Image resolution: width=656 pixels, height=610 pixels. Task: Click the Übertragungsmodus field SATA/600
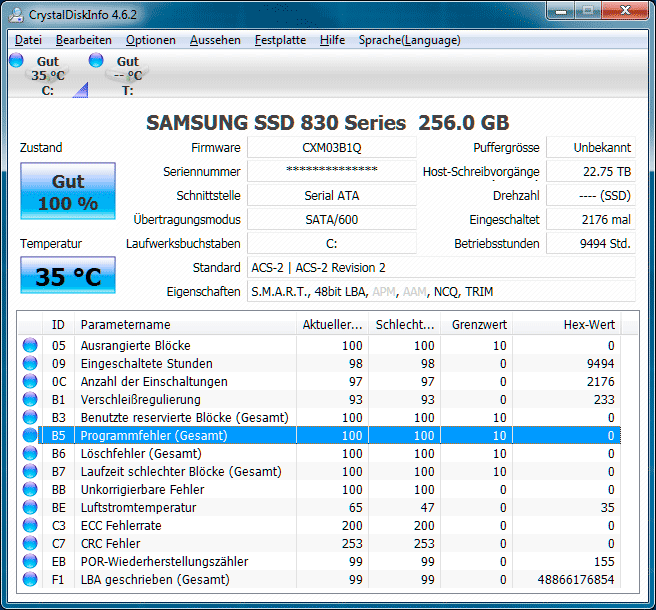[332, 220]
